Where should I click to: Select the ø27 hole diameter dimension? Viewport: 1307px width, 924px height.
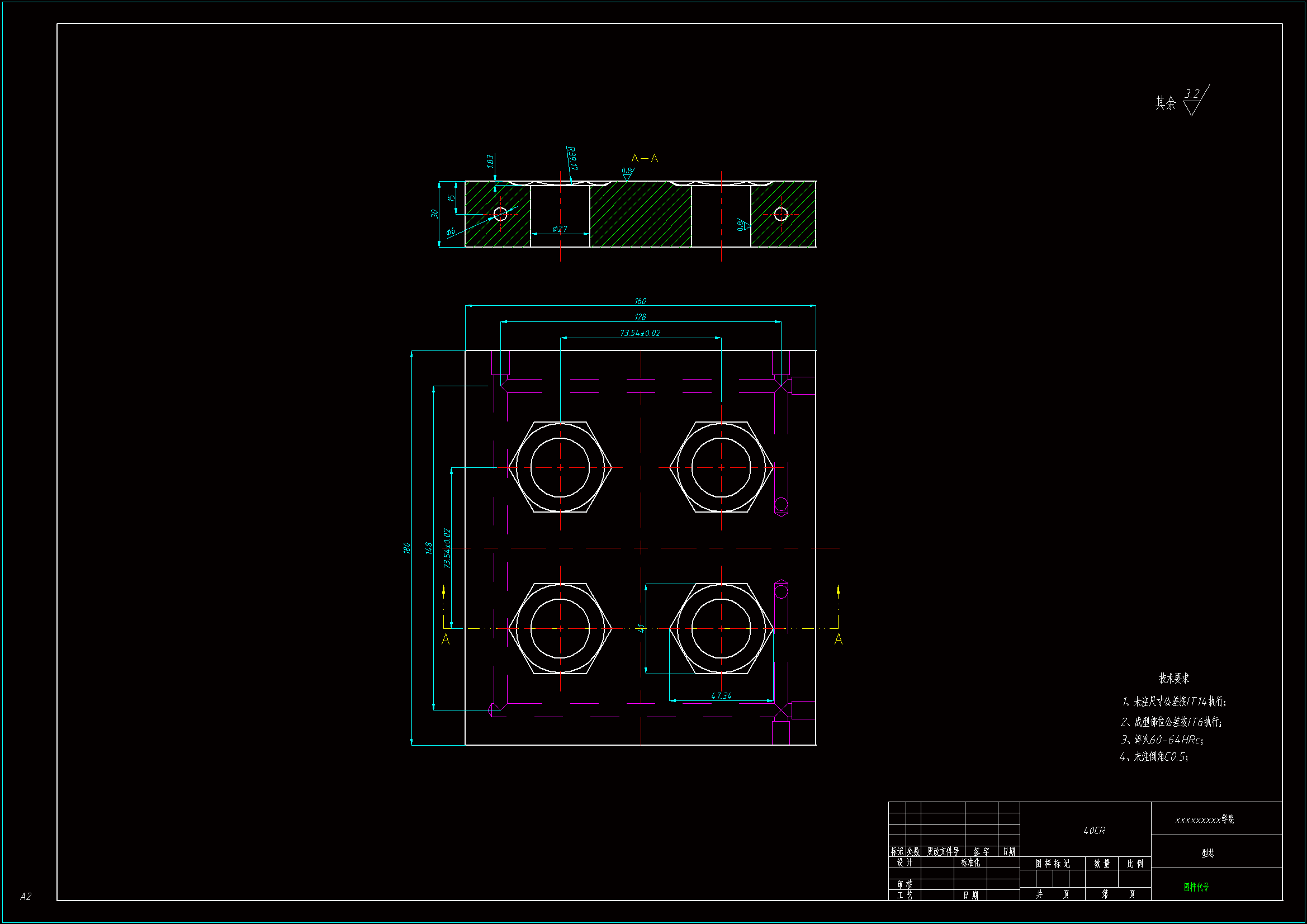click(x=560, y=229)
